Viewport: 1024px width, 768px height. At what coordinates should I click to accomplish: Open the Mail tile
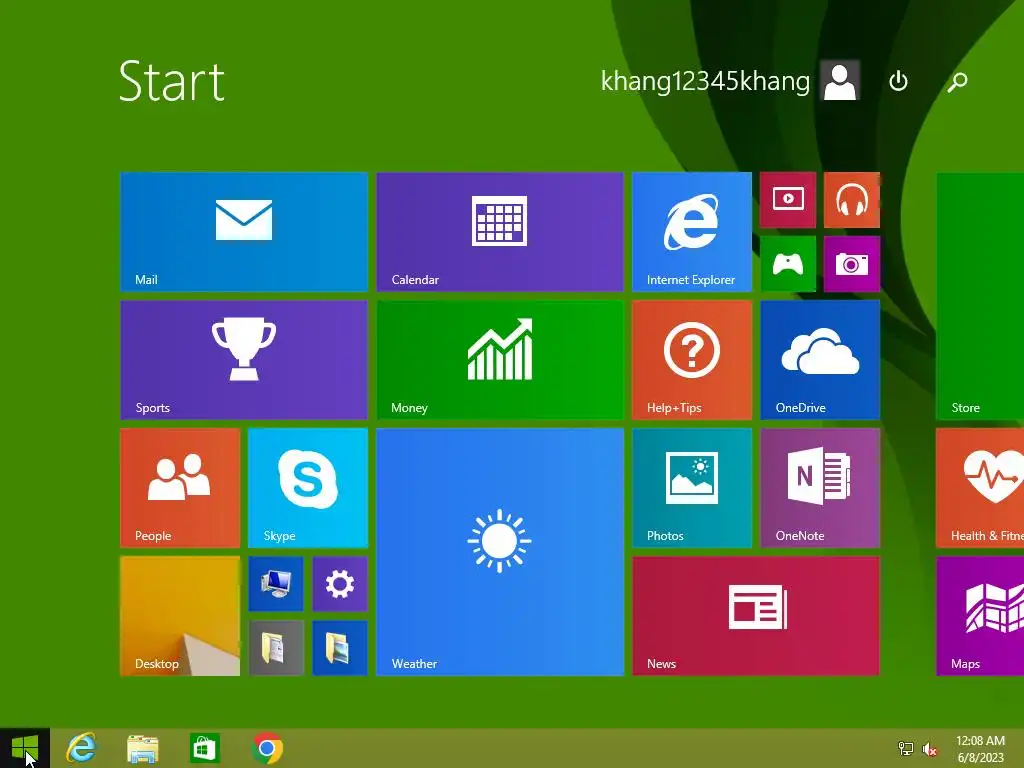pyautogui.click(x=244, y=232)
